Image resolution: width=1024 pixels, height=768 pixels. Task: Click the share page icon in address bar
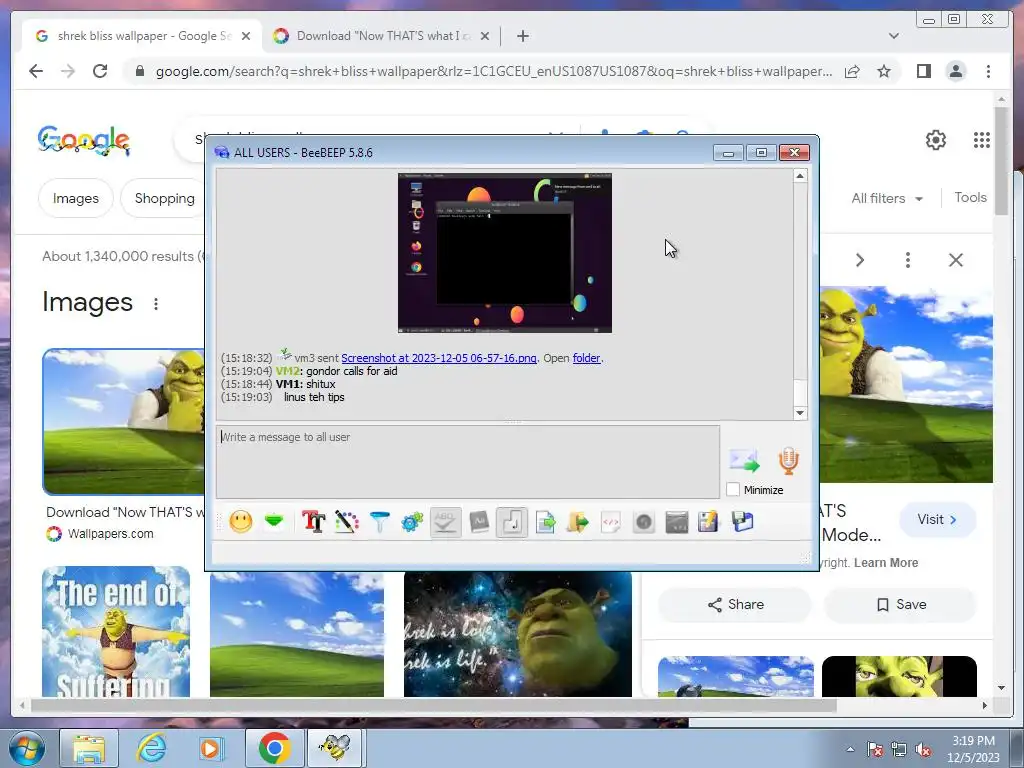coord(852,71)
